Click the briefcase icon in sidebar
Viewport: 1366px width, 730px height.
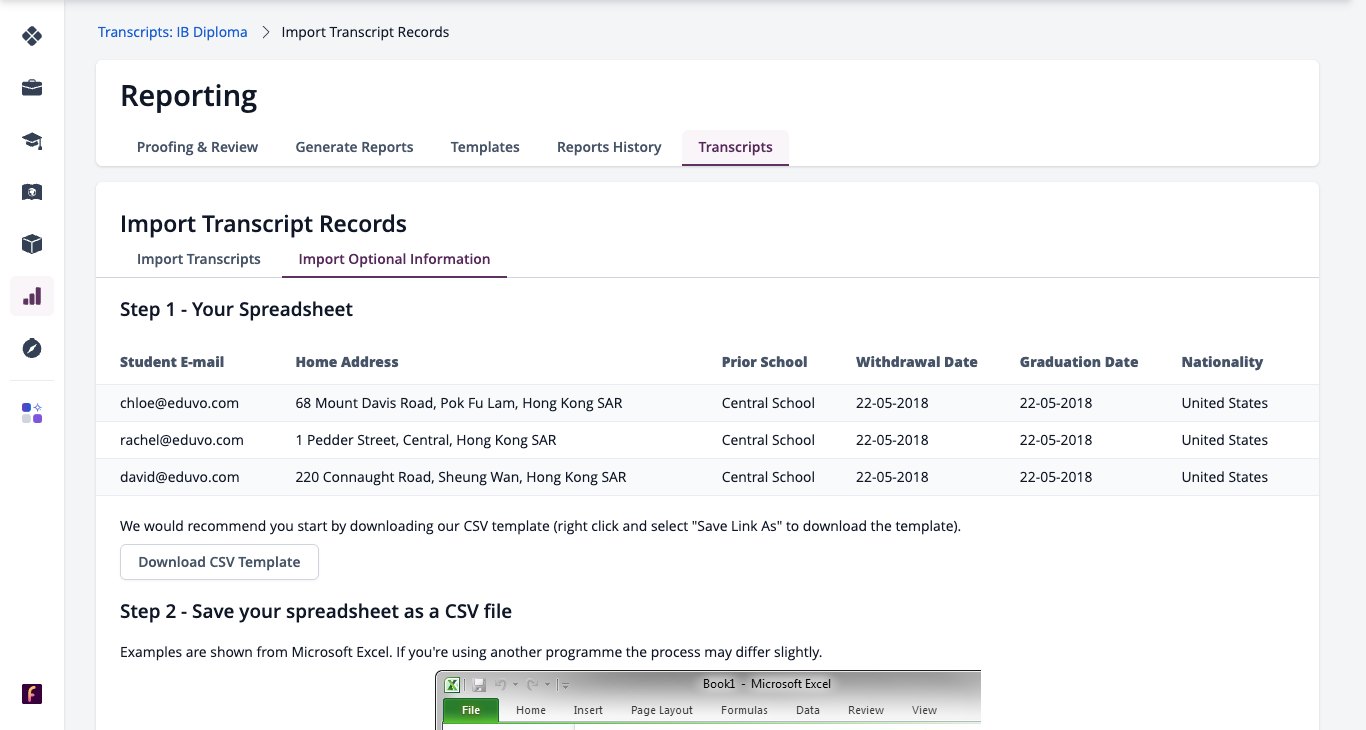(32, 88)
